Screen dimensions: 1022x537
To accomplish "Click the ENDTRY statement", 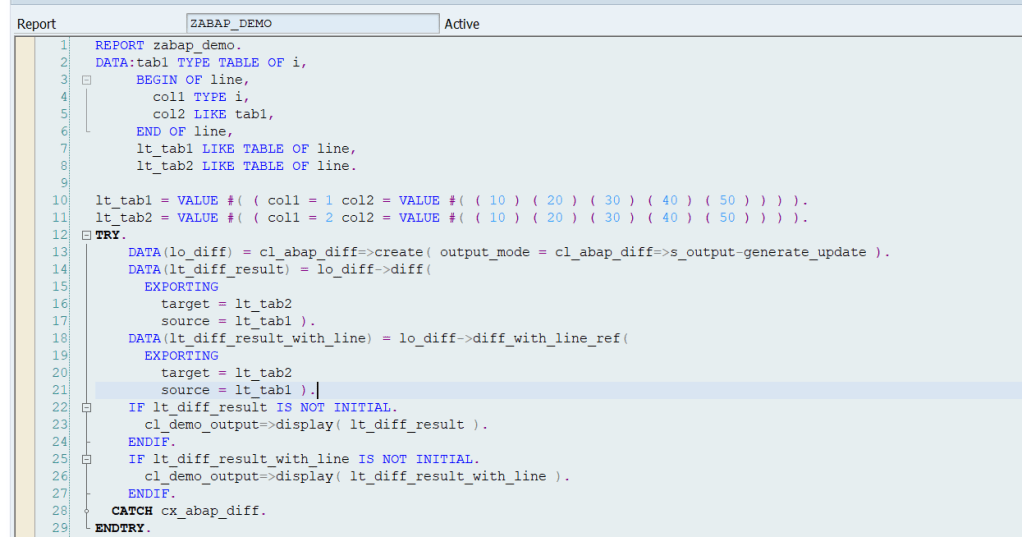I will 123,529.
